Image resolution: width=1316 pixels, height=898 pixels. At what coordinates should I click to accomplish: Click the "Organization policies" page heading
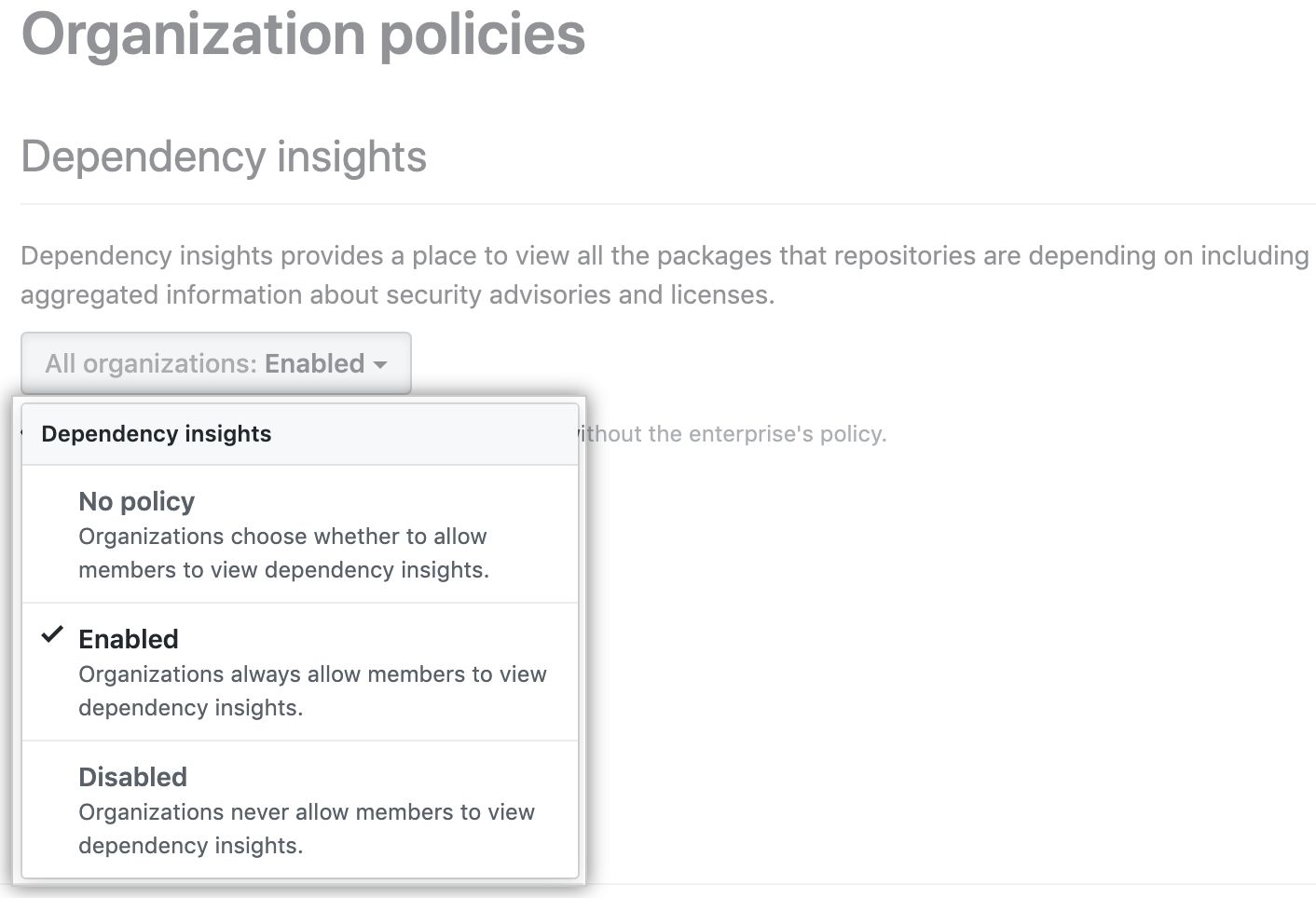[x=303, y=34]
